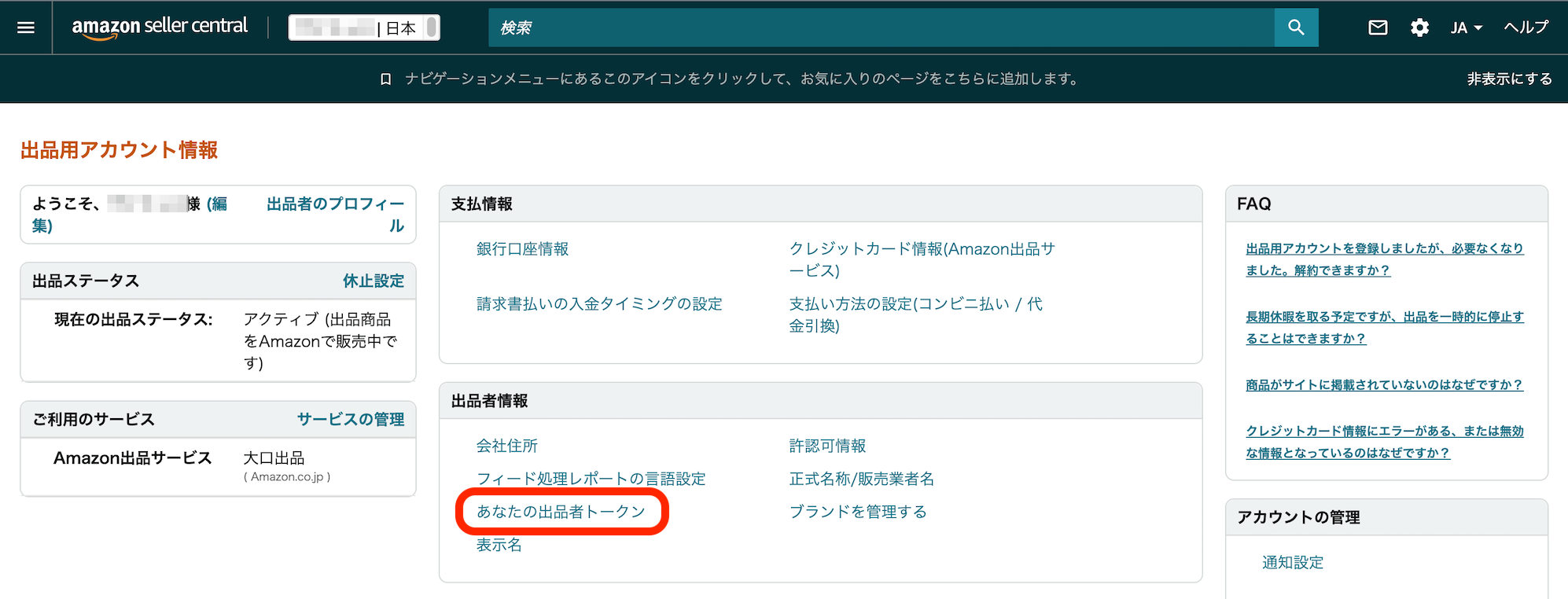Click in the 検索 search field
Screen dimensions: 1568x599
pos(881,28)
